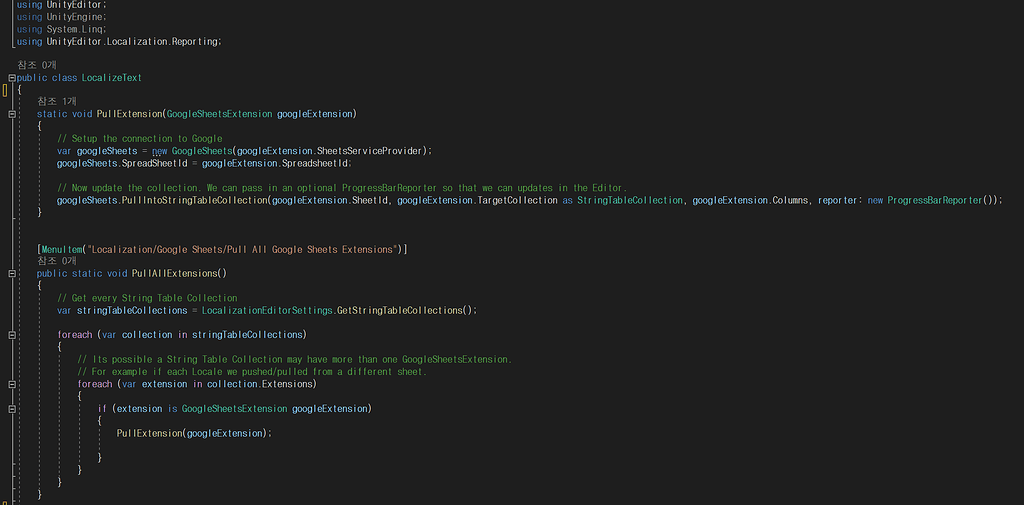
Task: Click the yellow change marker in the margin
Action: (5, 90)
